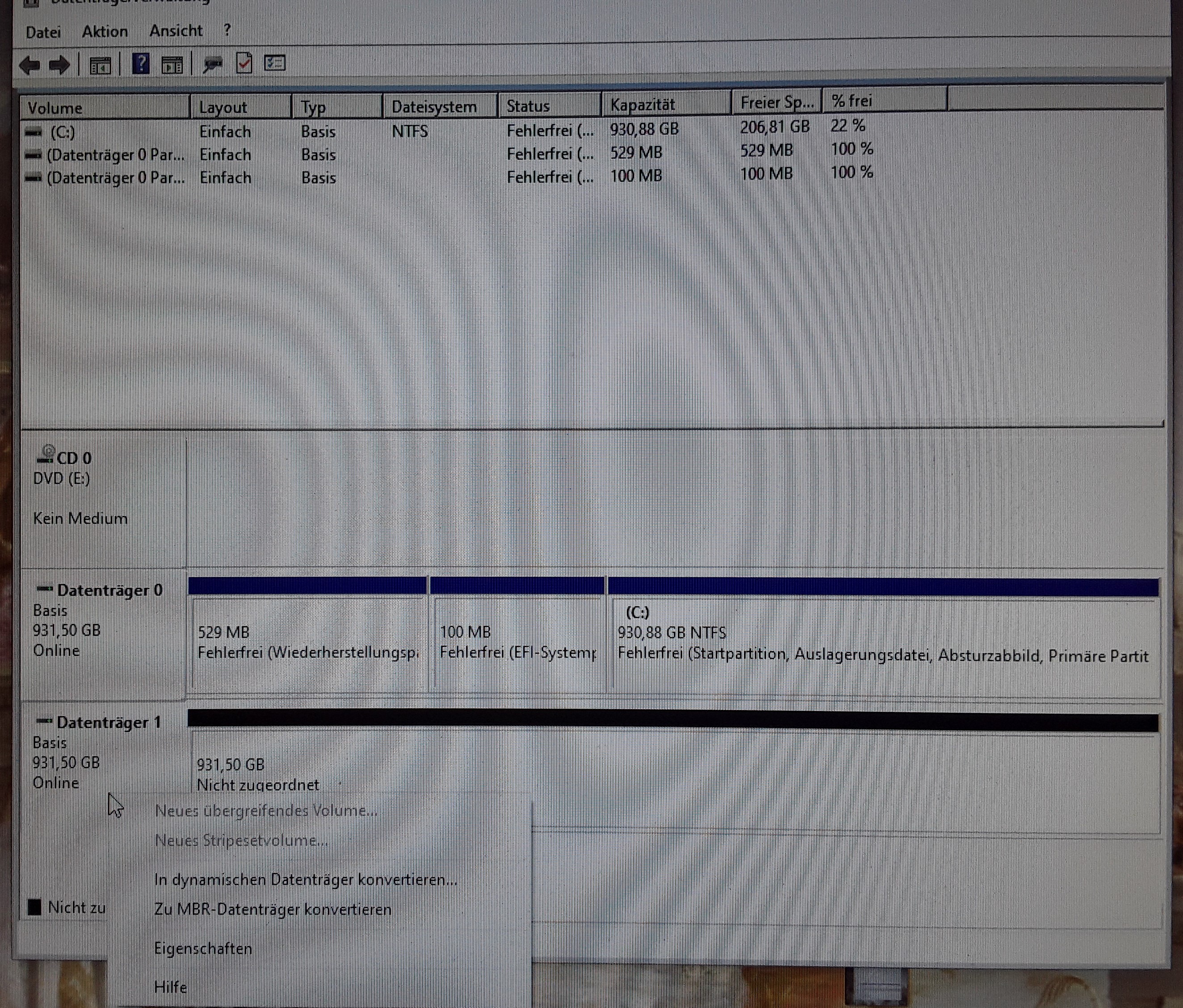The width and height of the screenshot is (1183, 1008).
Task: Open the Ansicht menu
Action: tap(176, 30)
